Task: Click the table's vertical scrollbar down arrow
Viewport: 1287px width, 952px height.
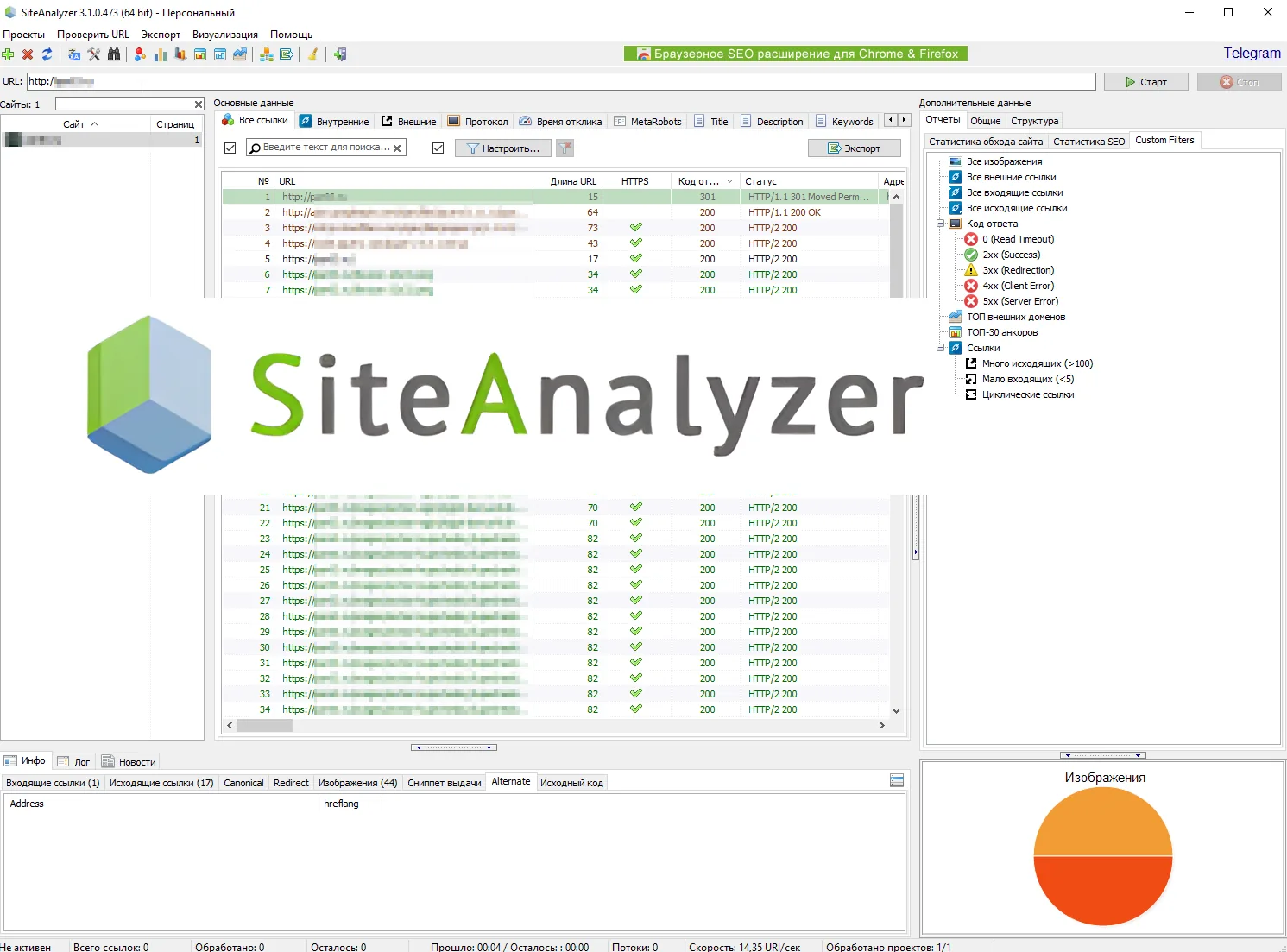Action: click(896, 711)
